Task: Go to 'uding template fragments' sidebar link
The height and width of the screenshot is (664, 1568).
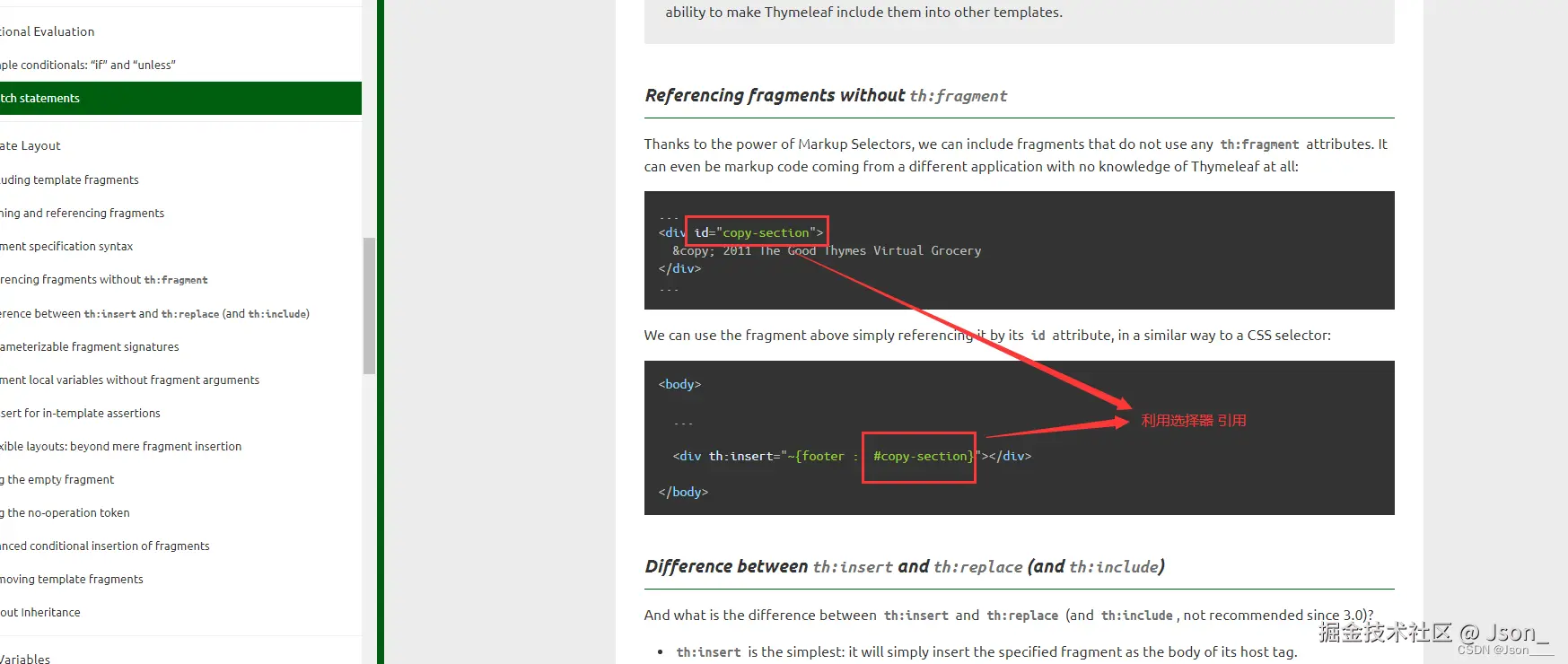Action: pos(69,179)
